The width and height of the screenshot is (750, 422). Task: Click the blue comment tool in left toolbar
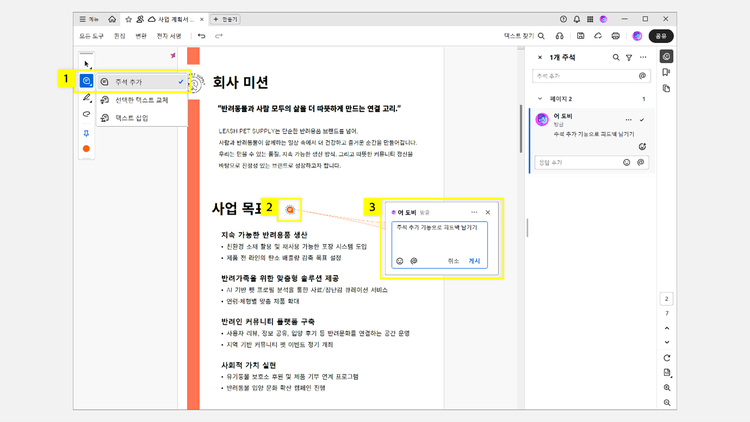(x=86, y=81)
